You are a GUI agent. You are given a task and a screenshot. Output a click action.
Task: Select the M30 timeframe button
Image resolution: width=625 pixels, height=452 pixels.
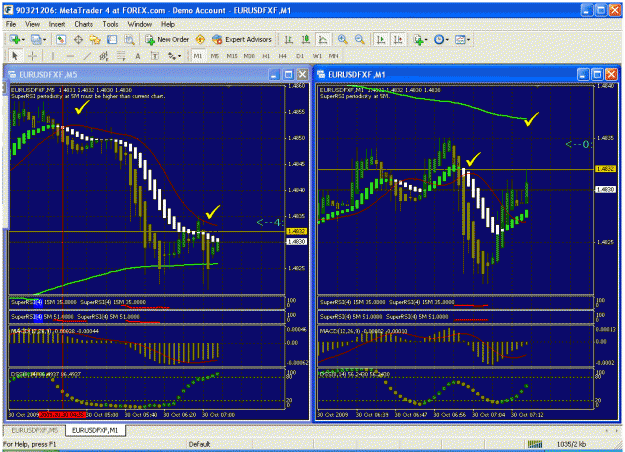pos(249,56)
